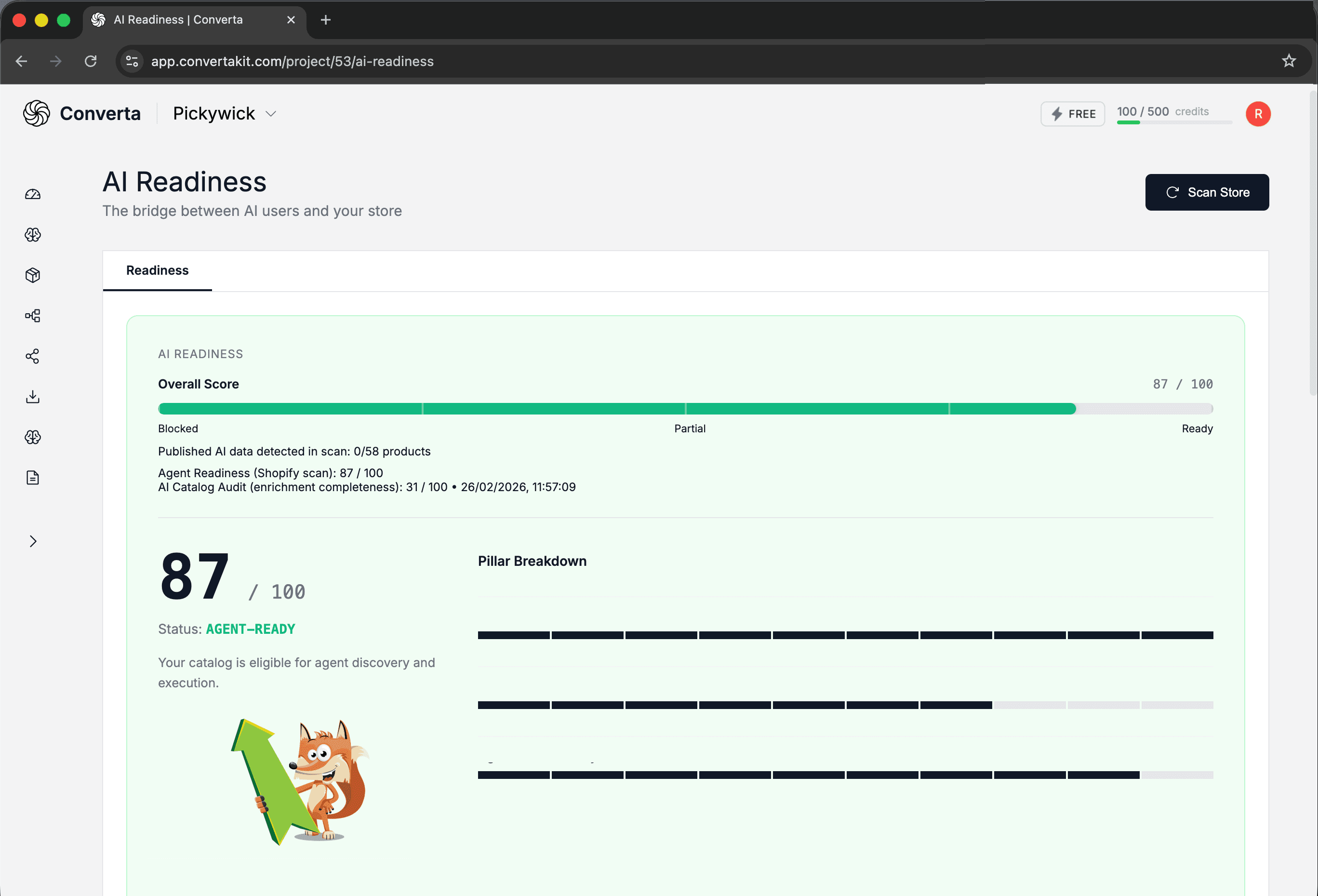Screen dimensions: 1318x896
Task: Click the FREE plan badge
Action: [x=1072, y=113]
